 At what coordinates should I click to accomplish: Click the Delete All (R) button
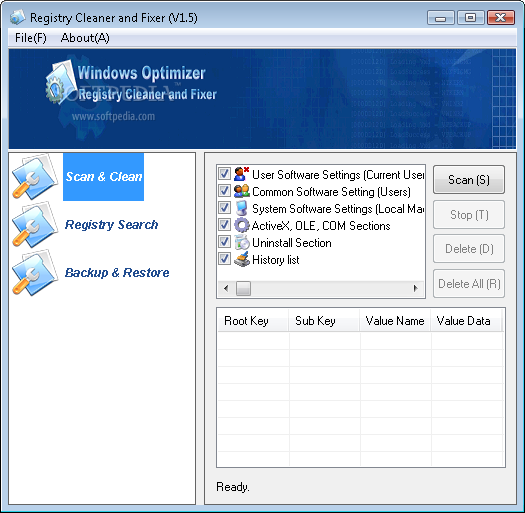pos(469,284)
